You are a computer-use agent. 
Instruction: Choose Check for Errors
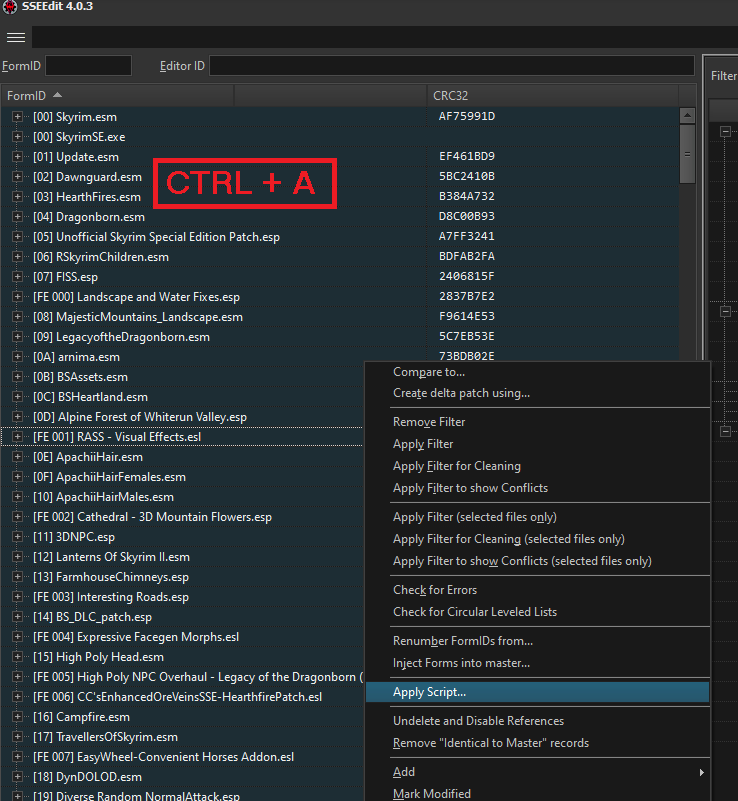(x=538, y=590)
